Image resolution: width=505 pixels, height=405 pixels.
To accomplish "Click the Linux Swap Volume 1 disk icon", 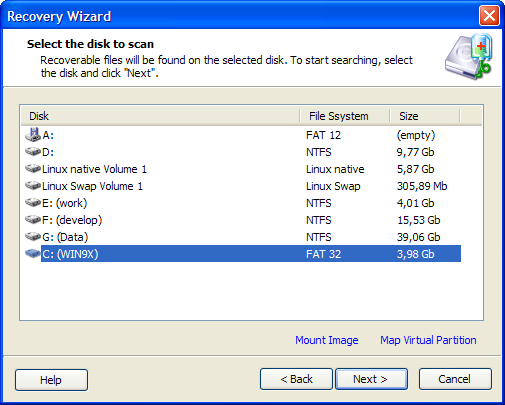I will coord(33,186).
